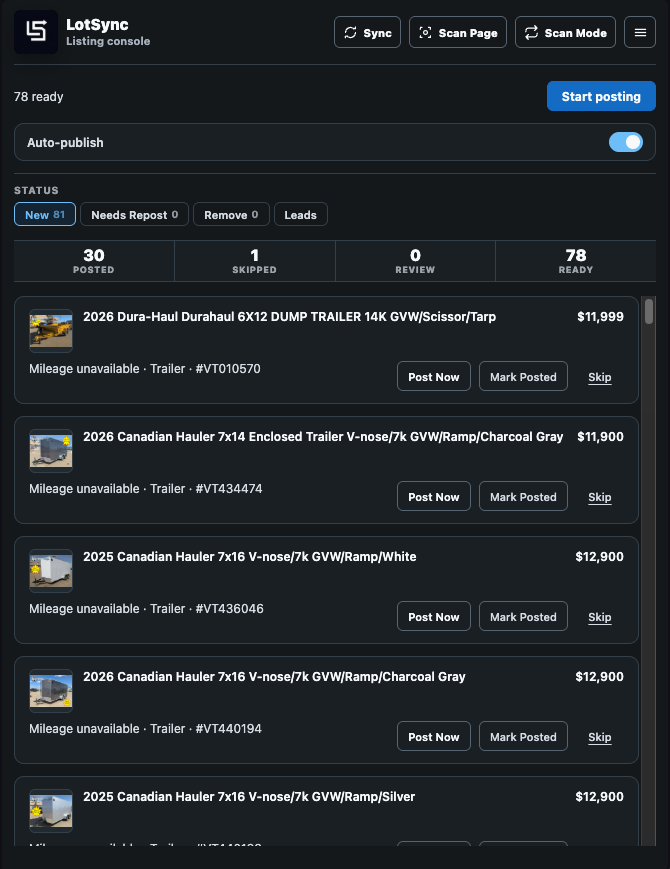Mark Posted for #VT436046 listing

[523, 616]
